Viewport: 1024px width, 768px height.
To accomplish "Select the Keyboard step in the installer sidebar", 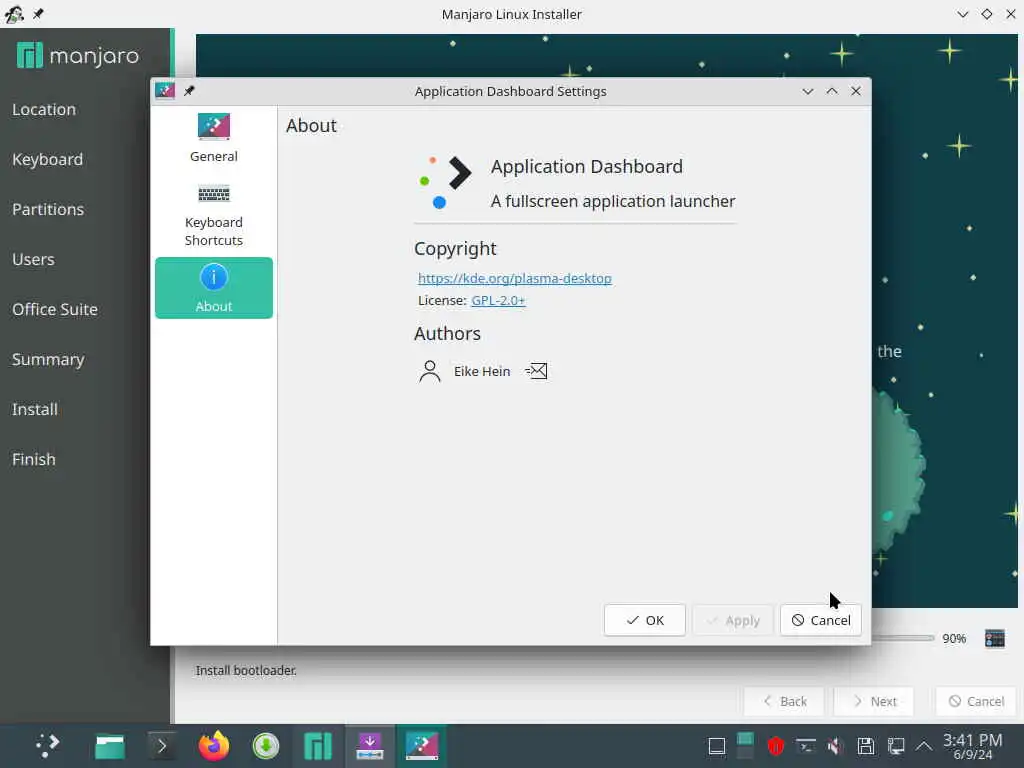I will coord(48,159).
